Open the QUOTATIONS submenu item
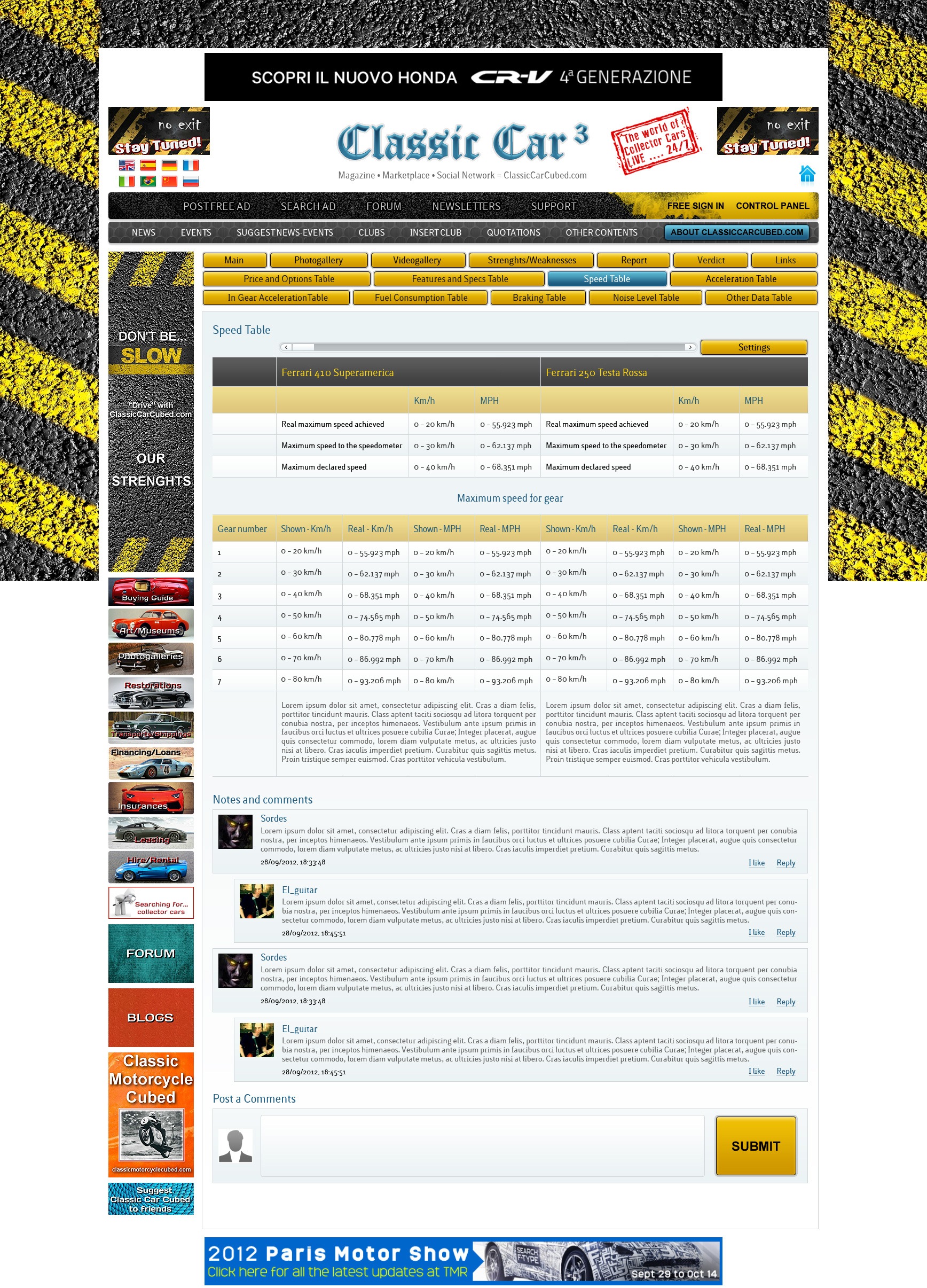This screenshot has width=927, height=1288. (513, 233)
